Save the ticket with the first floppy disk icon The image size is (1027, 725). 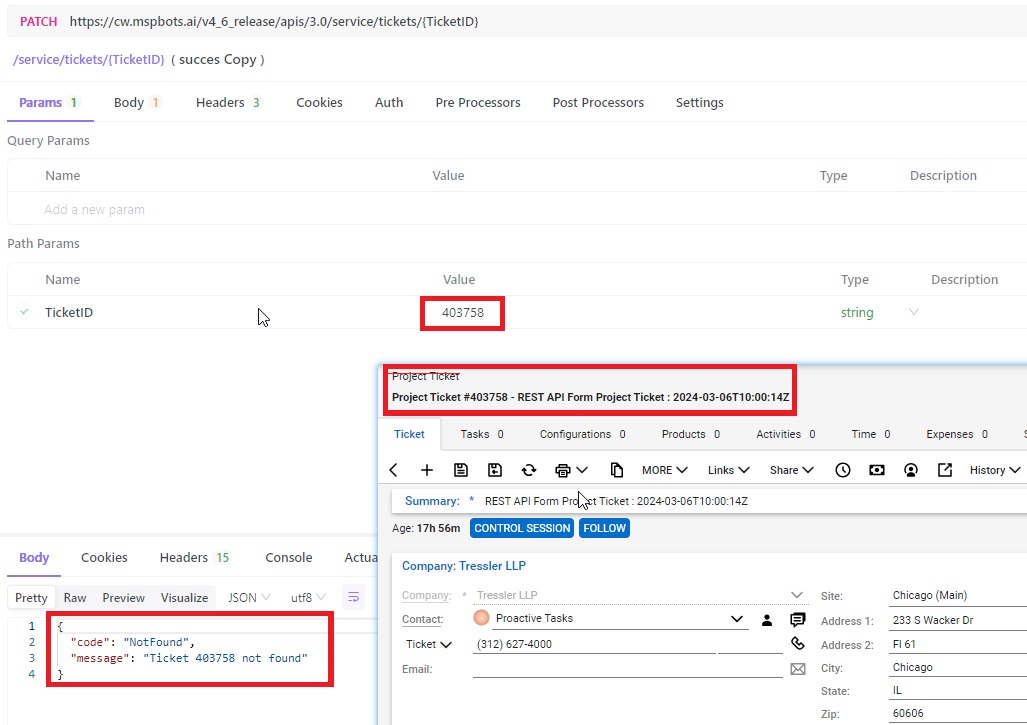[x=461, y=470]
